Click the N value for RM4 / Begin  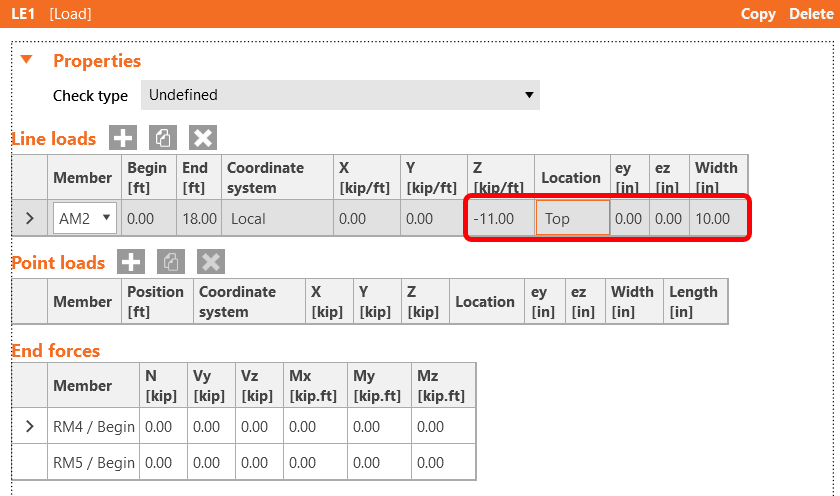pos(159,427)
